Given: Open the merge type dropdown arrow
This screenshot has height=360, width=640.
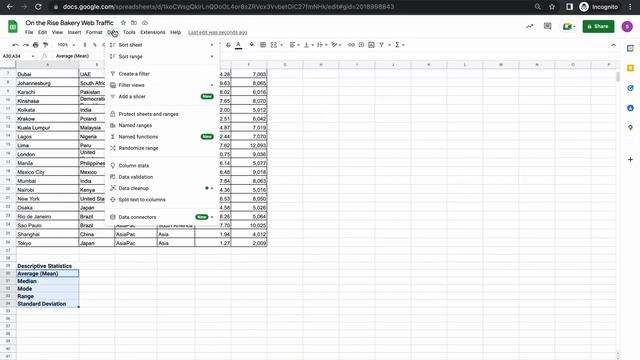Looking at the screenshot, I should click(x=281, y=45).
